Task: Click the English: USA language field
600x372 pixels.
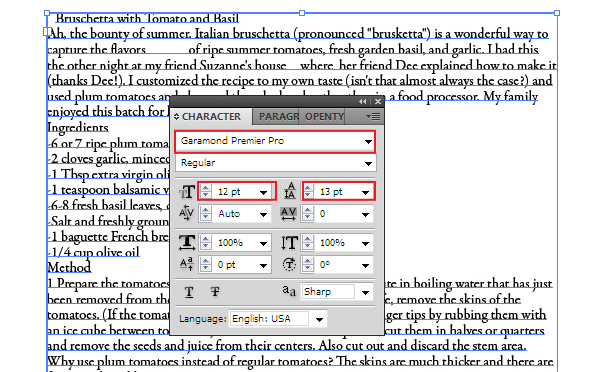Action: [269, 319]
